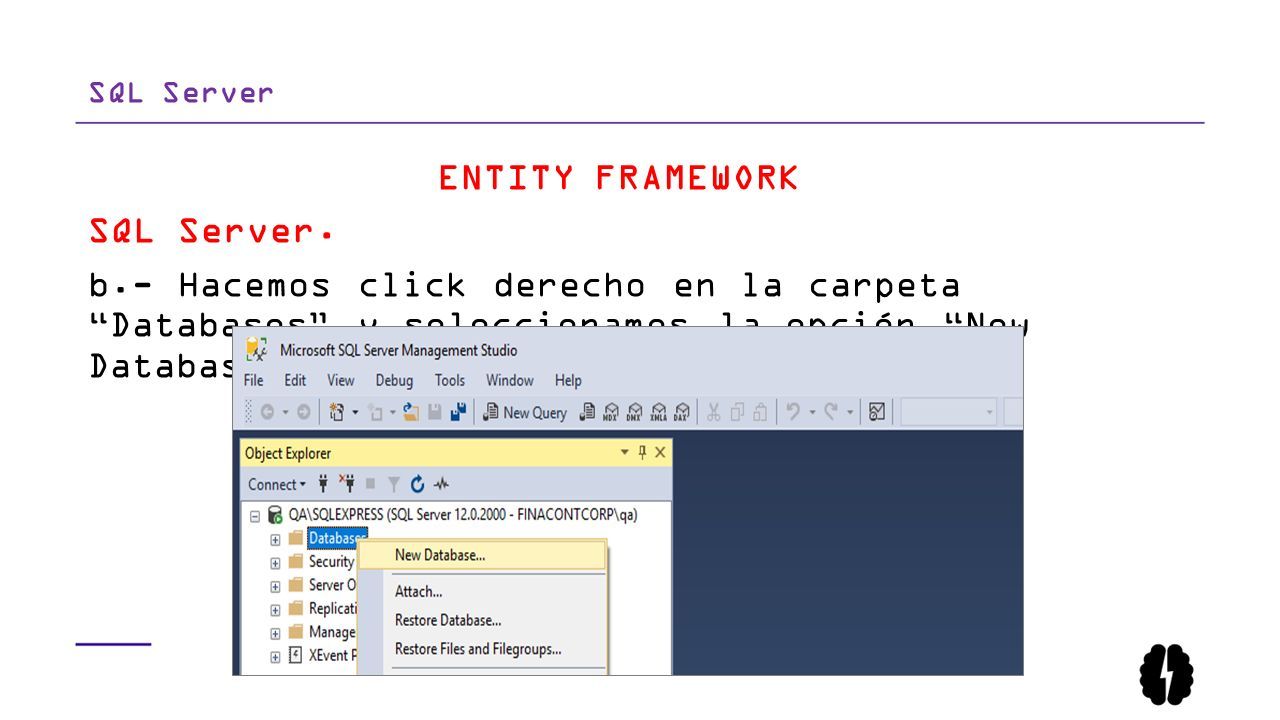The height and width of the screenshot is (720, 1280).
Task: Expand the XEvent Profiler node
Action: [275, 658]
